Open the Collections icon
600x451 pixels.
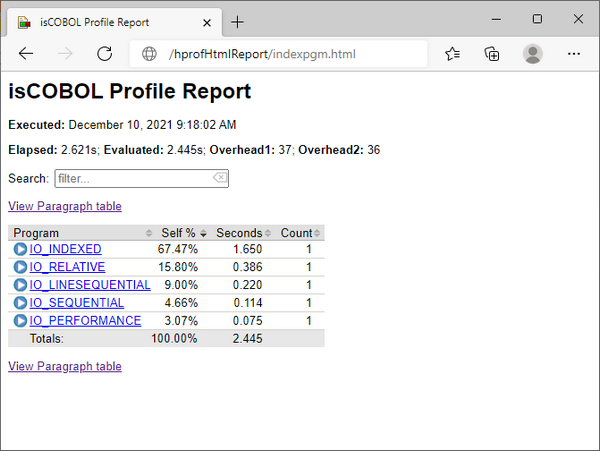click(x=492, y=54)
